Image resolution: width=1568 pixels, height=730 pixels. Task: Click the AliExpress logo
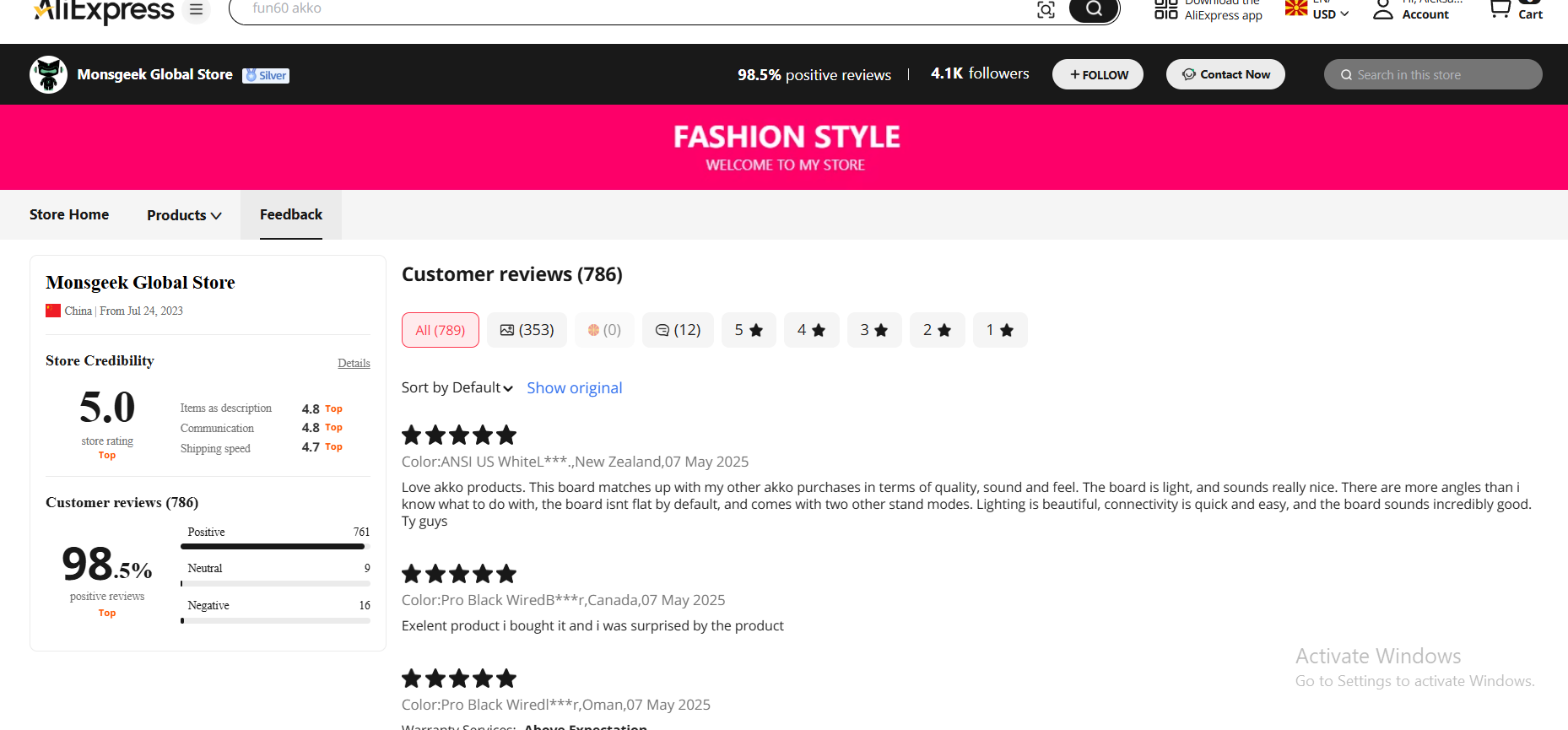point(103,11)
